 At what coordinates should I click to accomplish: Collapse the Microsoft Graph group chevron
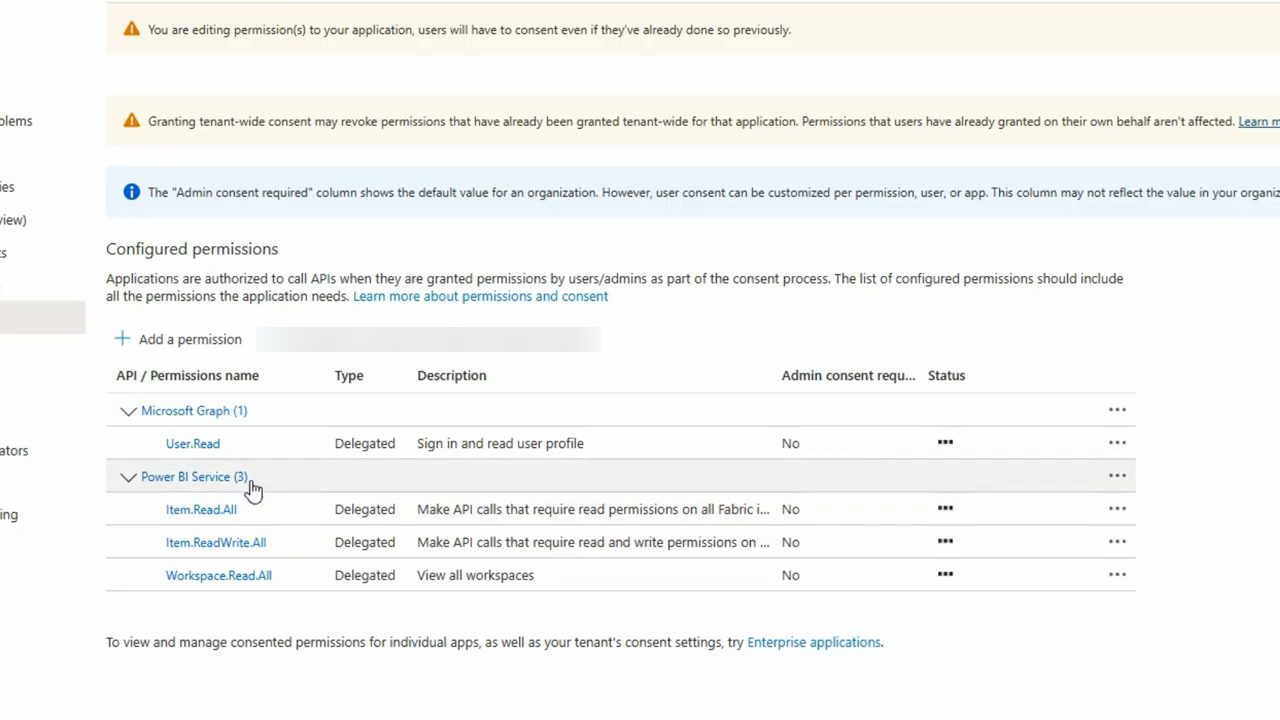[128, 411]
